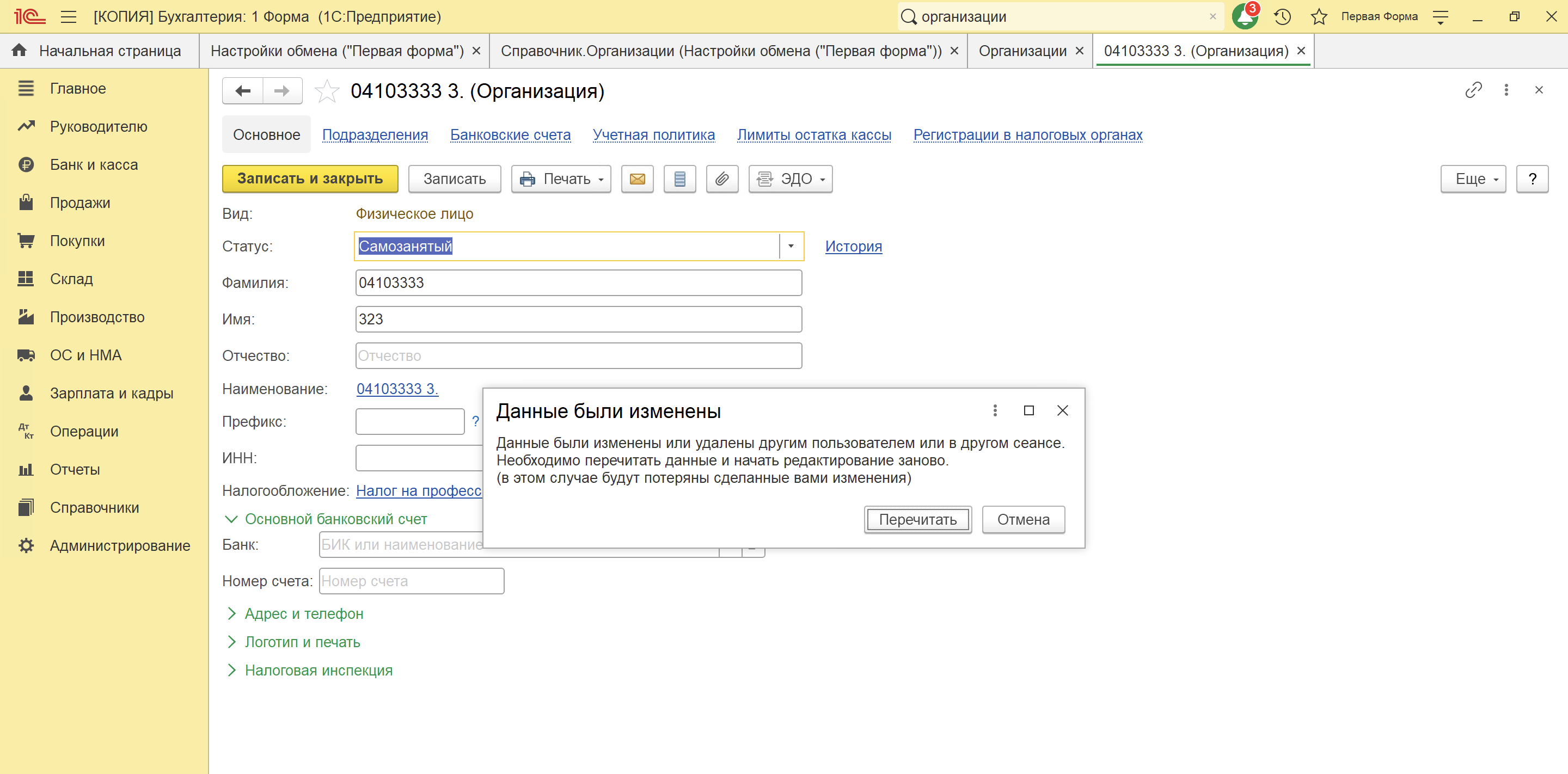Maximize the 'Данные были изменены' dialog
The height and width of the screenshot is (774, 1568).
[x=1028, y=411]
